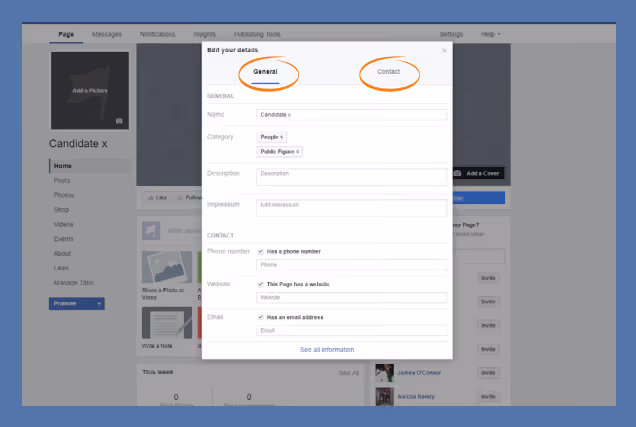Screen dimensions: 636x427
Task: Click Candidate x page title
Action: (x=78, y=144)
